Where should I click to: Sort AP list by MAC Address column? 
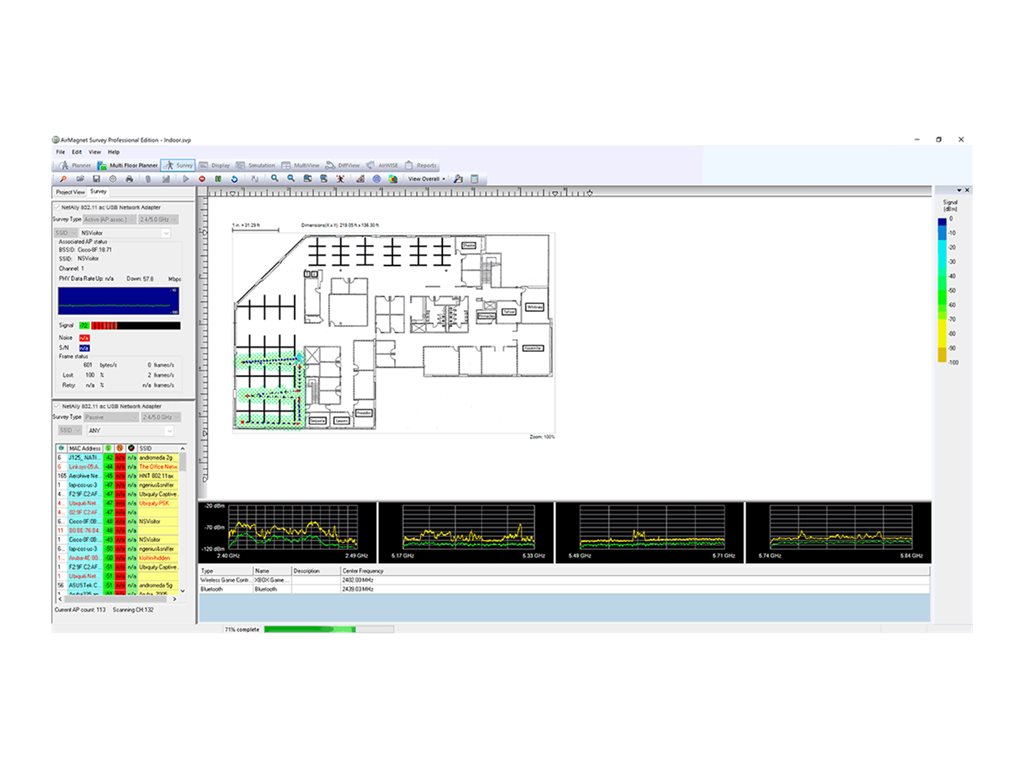[x=85, y=449]
